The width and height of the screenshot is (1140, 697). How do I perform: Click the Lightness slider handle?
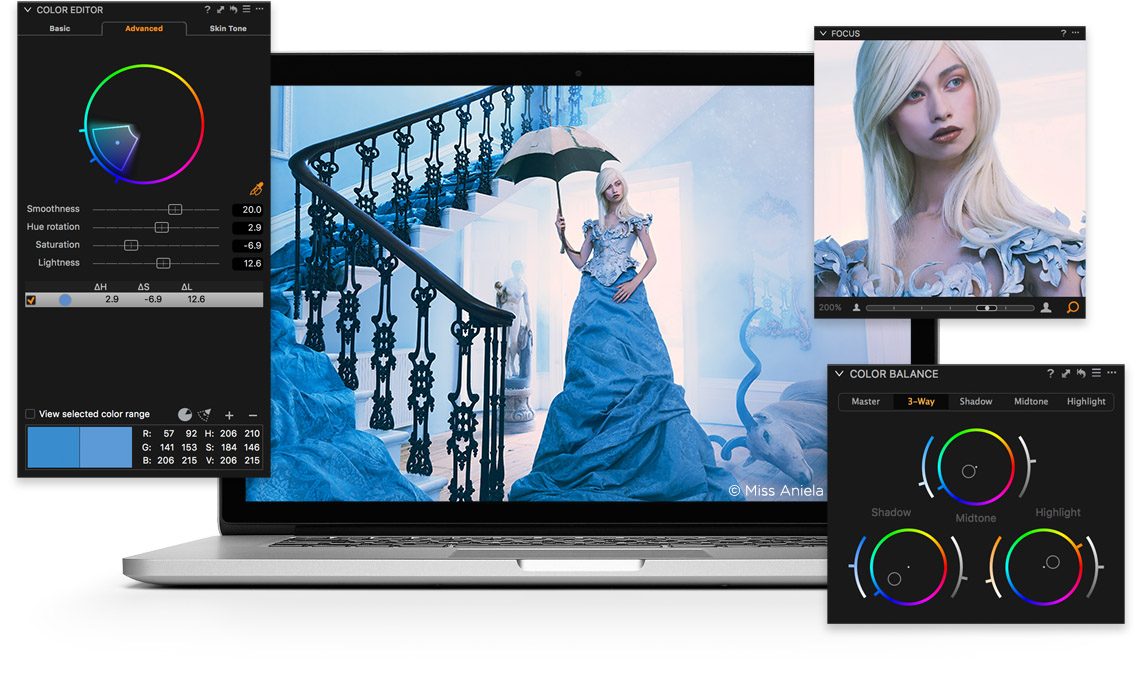163,263
